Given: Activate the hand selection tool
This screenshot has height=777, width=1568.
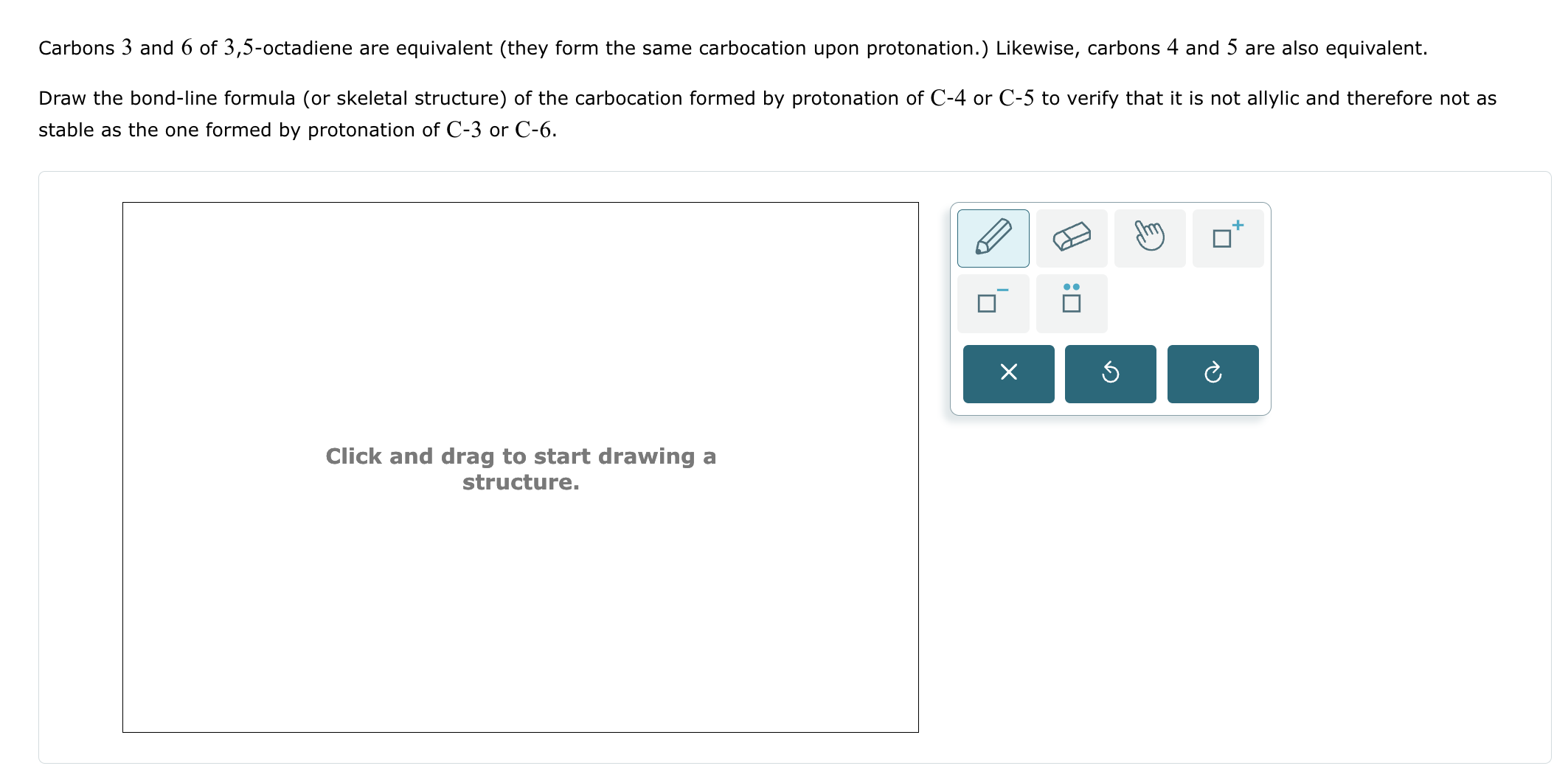Looking at the screenshot, I should tap(1149, 237).
